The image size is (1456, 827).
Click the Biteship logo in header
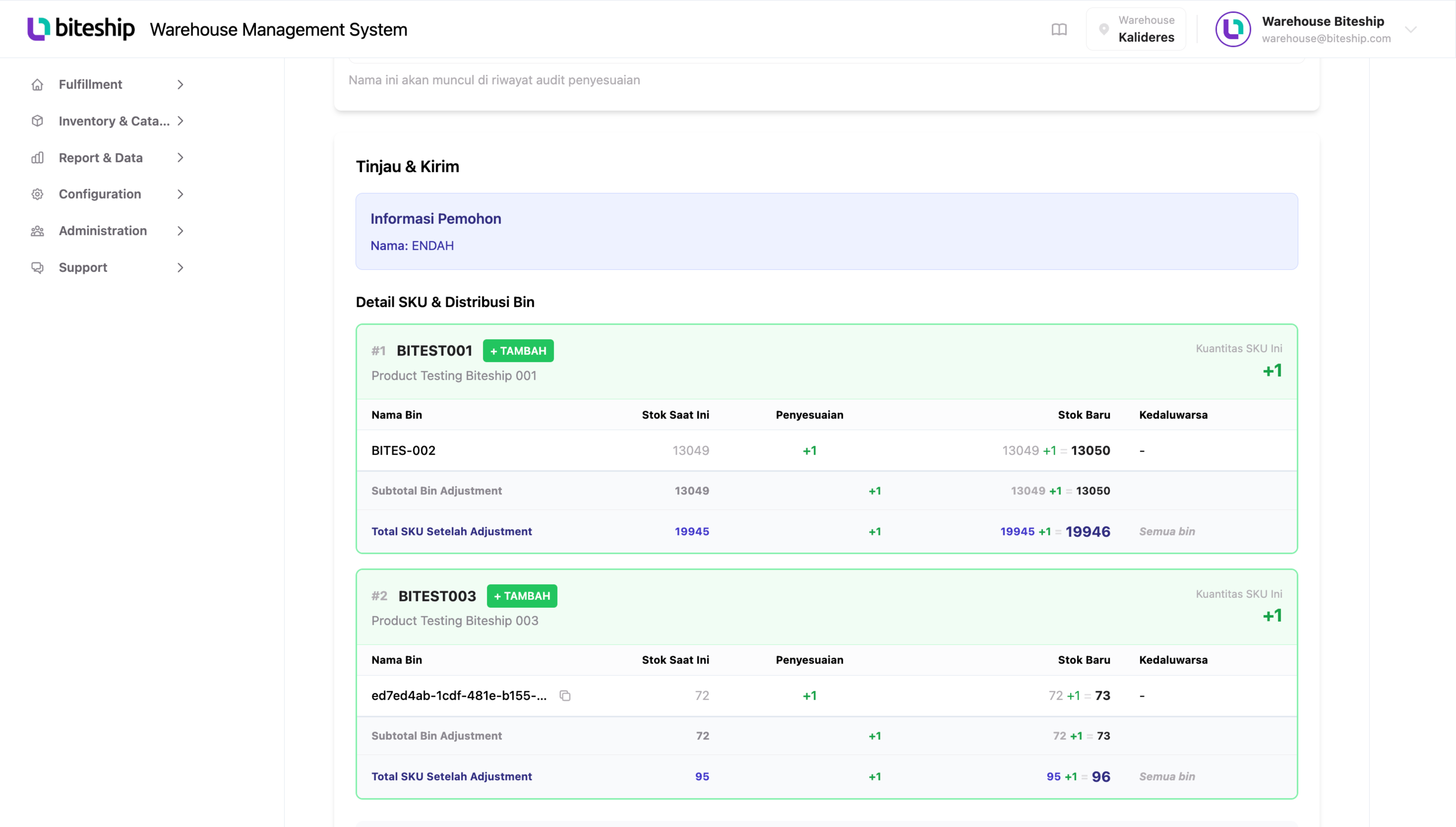click(81, 28)
